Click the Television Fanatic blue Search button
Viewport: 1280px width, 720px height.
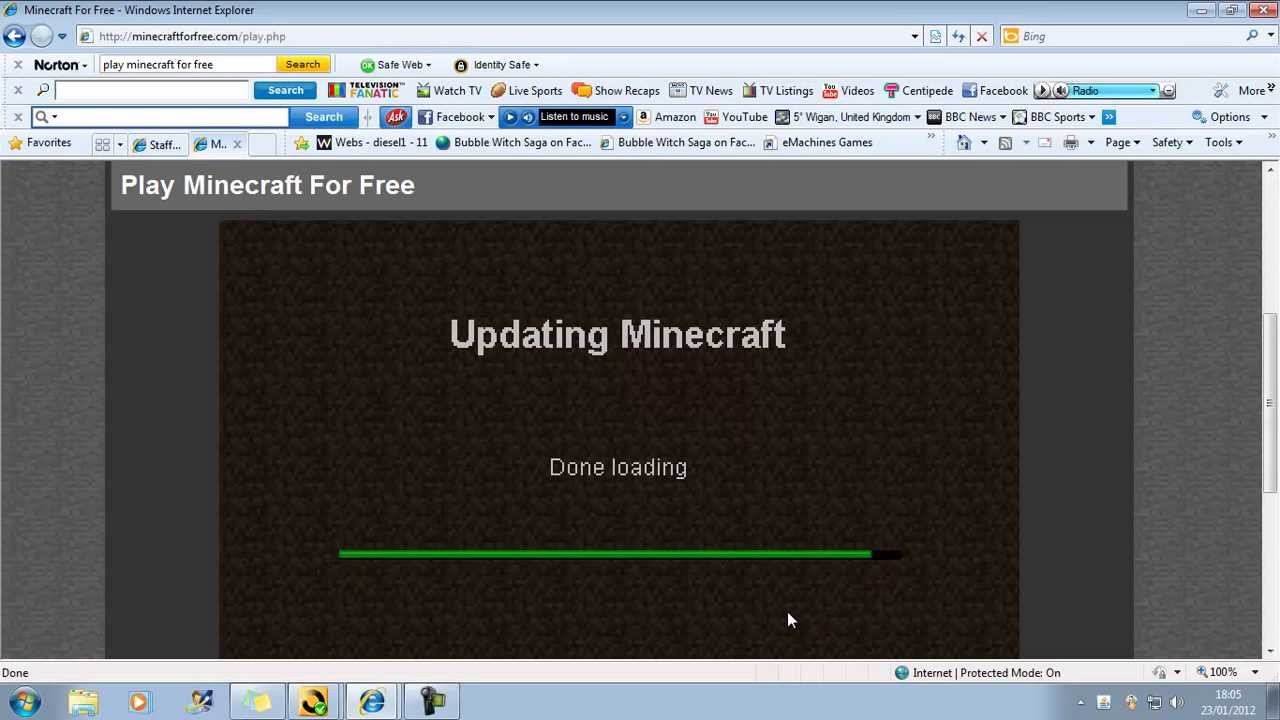point(285,91)
